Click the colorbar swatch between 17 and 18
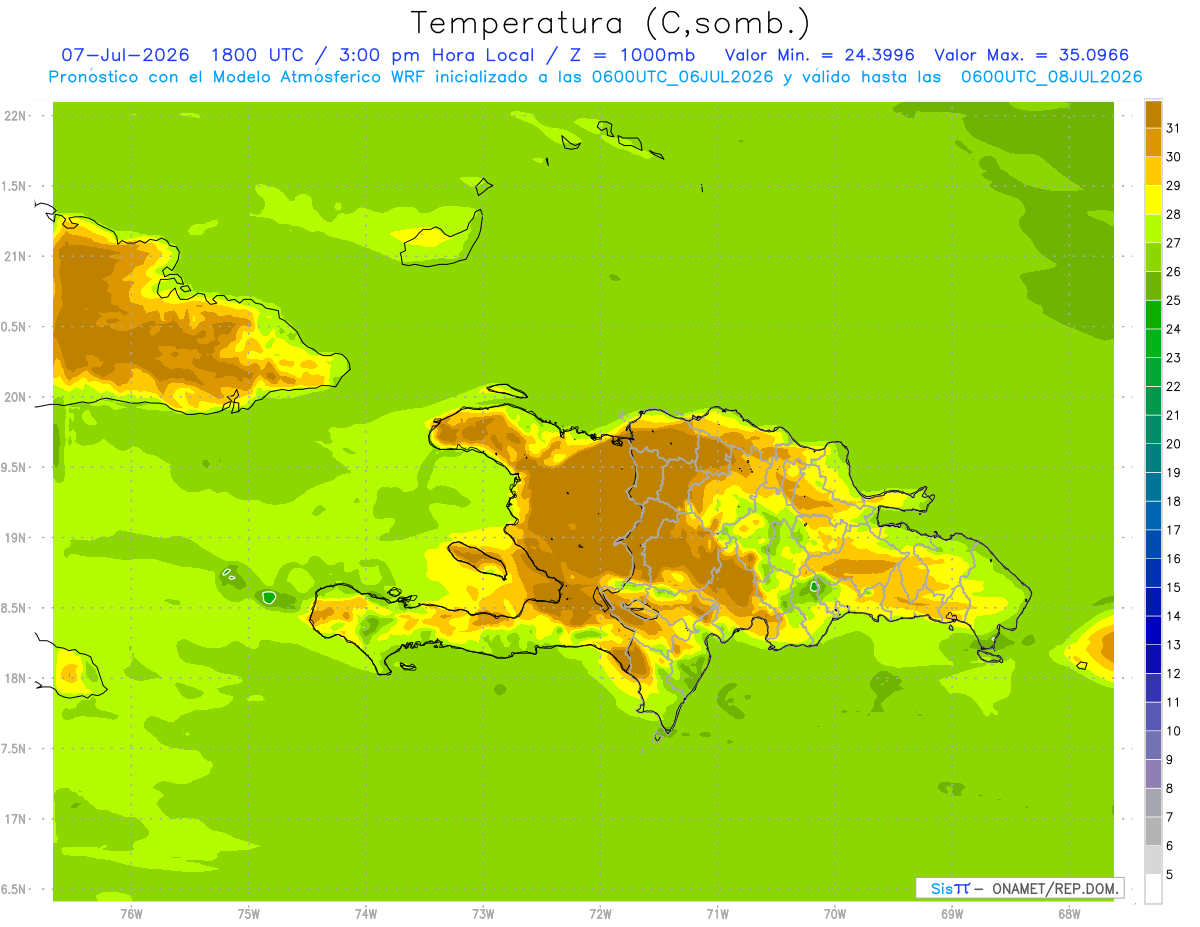The height and width of the screenshot is (927, 1200). [x=1153, y=515]
